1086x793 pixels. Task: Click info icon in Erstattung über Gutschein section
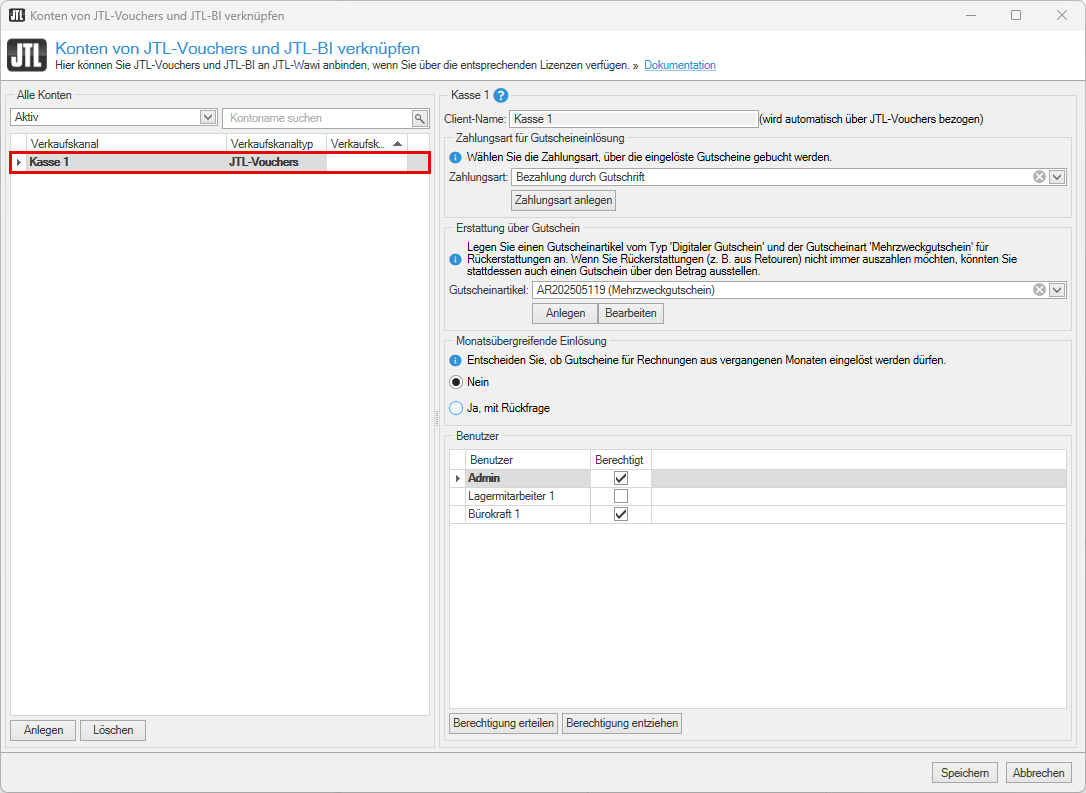[455, 259]
